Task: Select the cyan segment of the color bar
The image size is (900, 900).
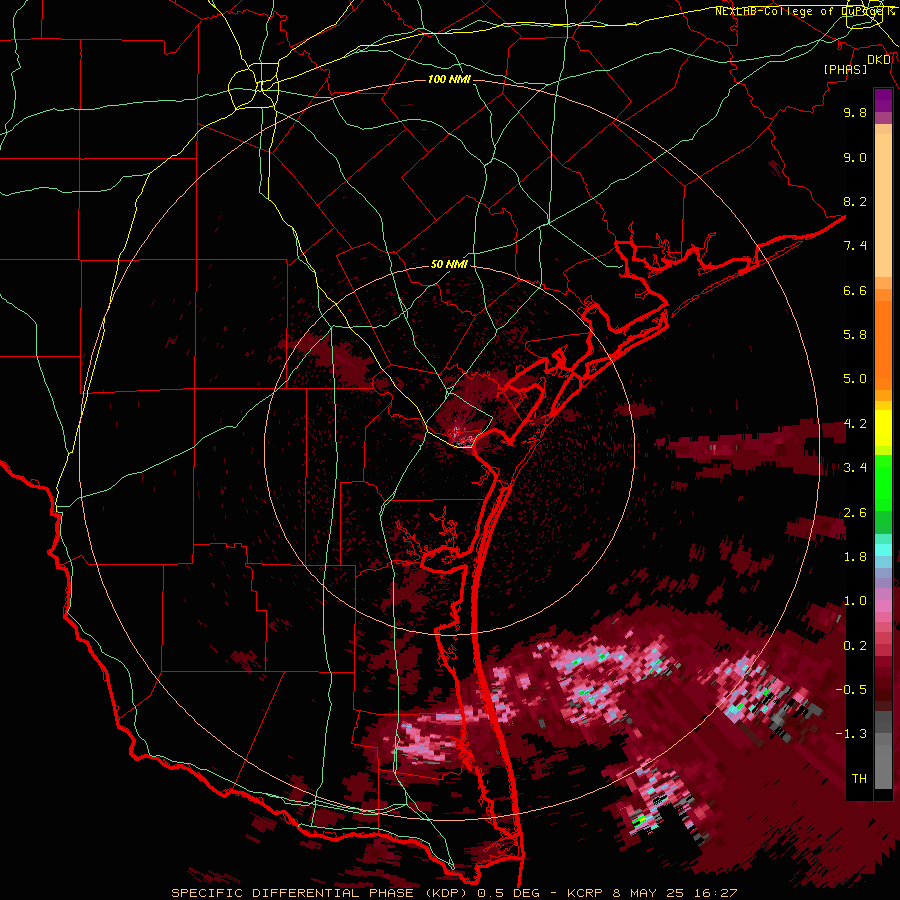Action: click(x=883, y=550)
